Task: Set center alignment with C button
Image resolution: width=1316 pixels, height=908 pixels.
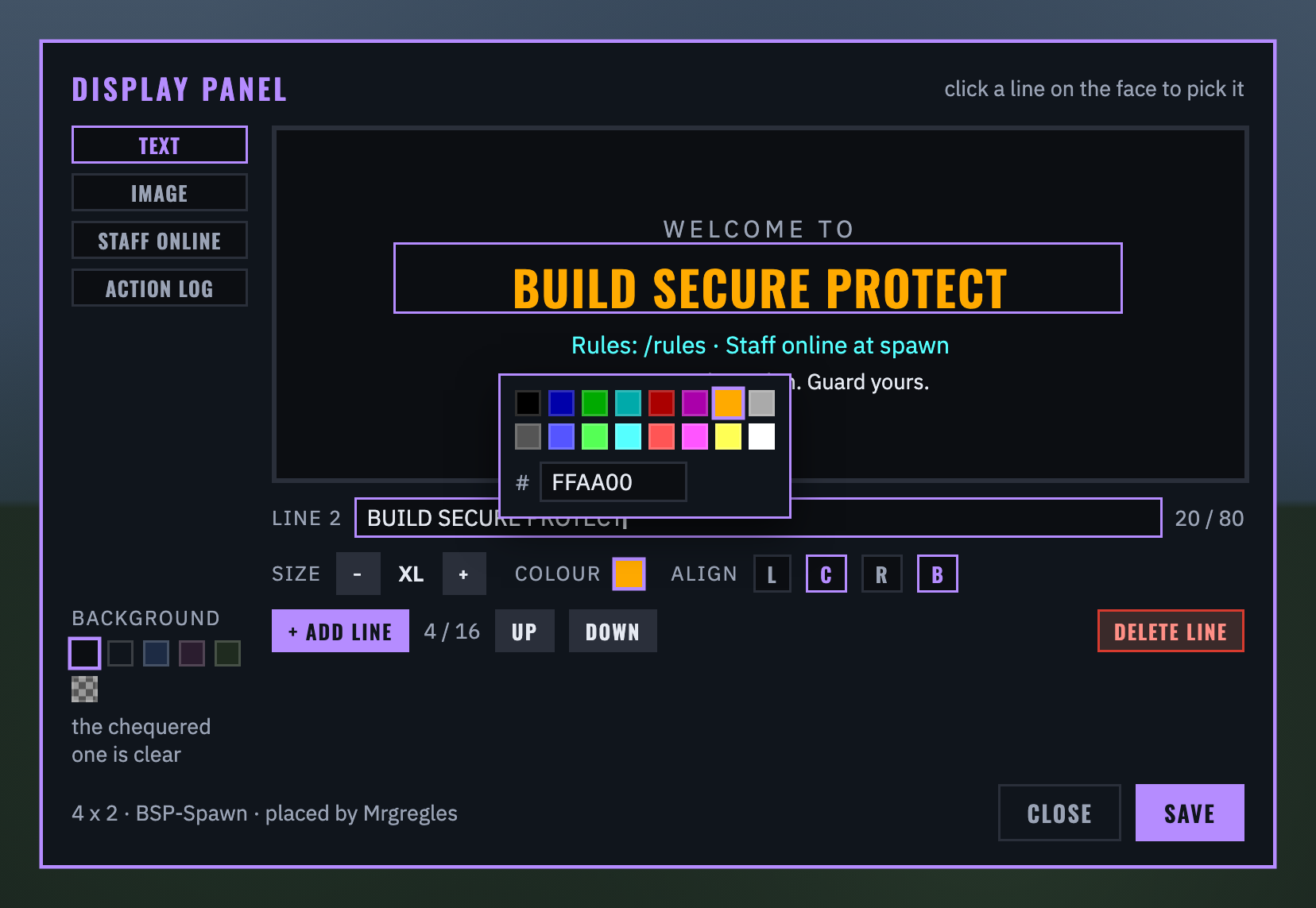Action: pos(826,574)
